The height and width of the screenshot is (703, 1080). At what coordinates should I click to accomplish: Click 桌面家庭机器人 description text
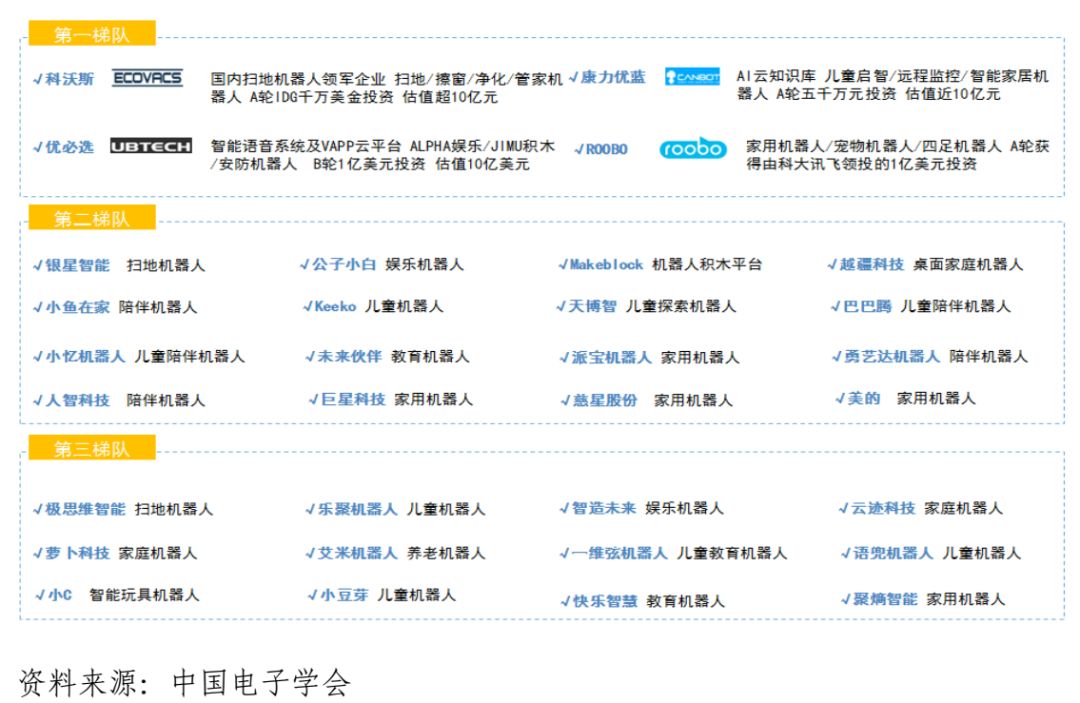pos(968,264)
